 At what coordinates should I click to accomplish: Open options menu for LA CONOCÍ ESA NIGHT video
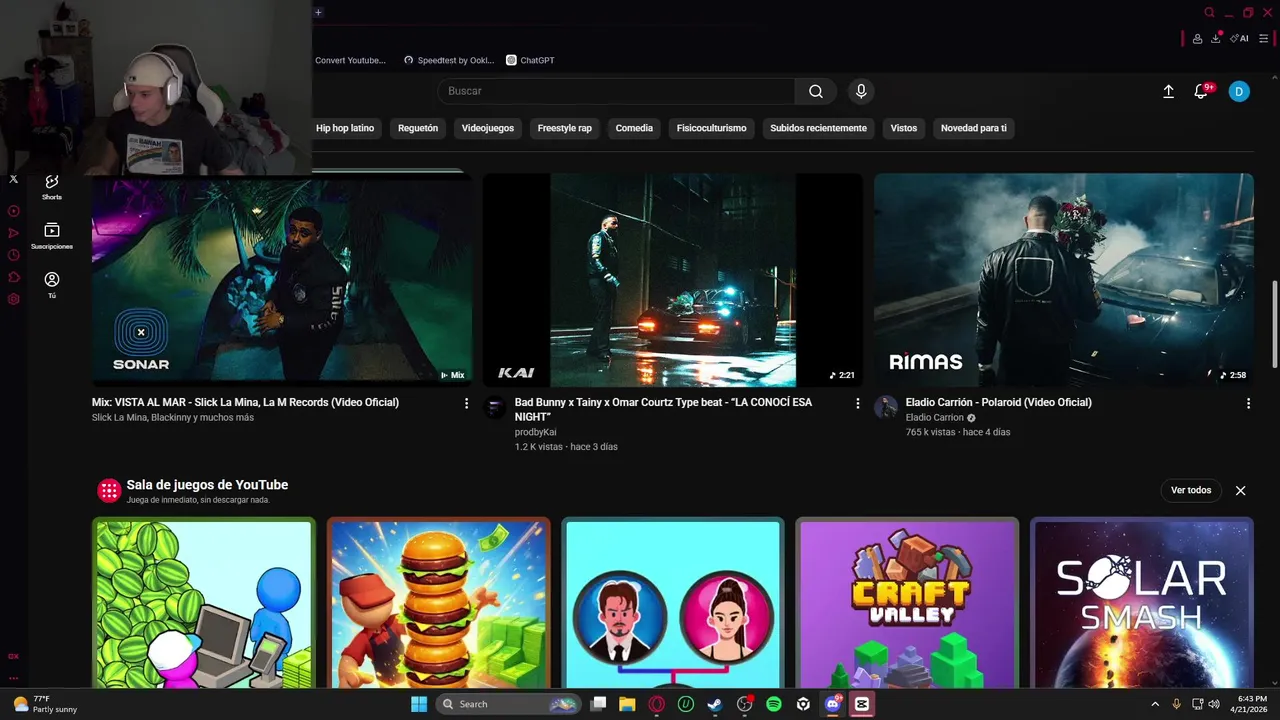pos(857,403)
